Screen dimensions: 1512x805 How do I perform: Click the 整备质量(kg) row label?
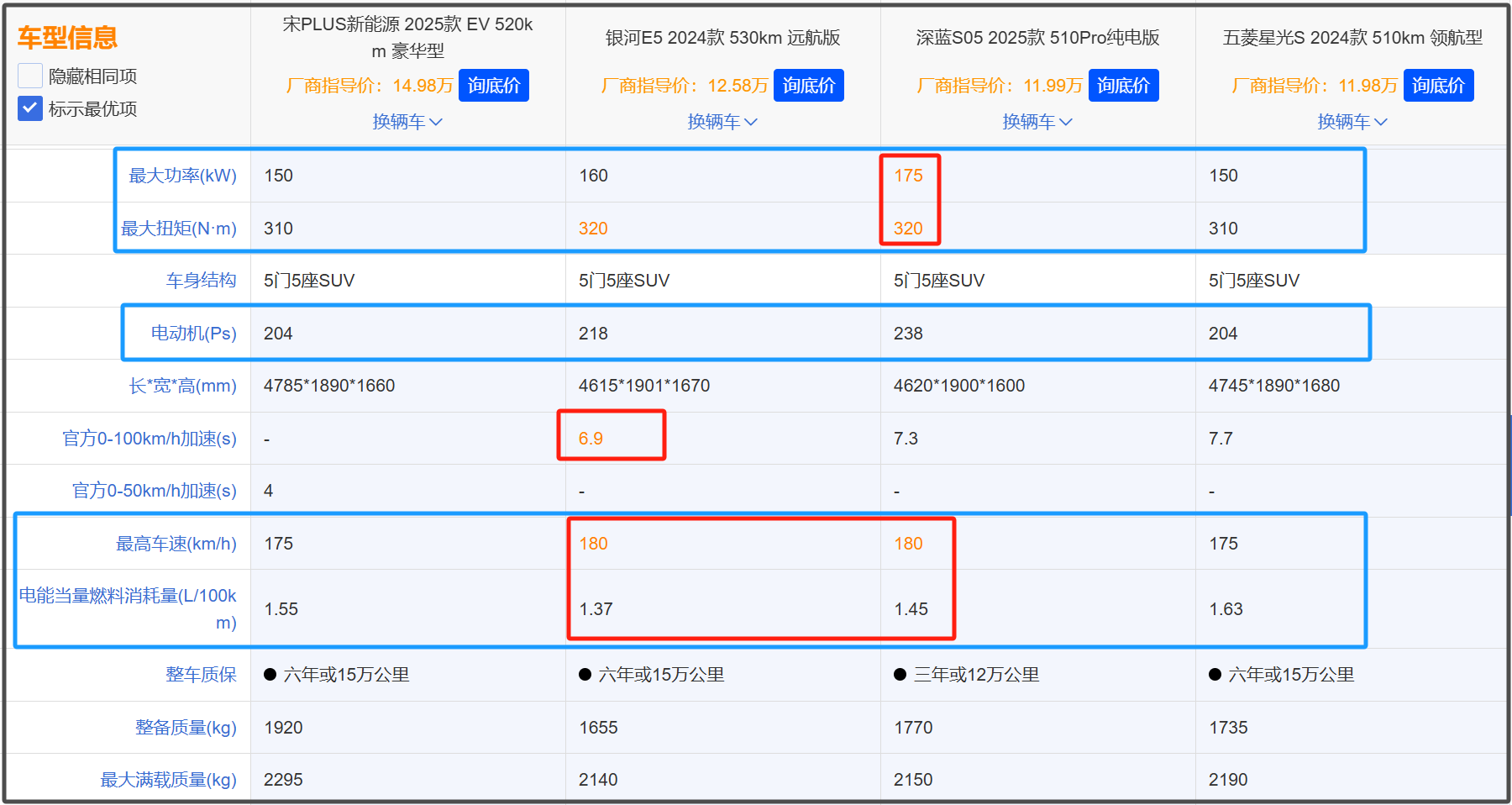(x=186, y=728)
